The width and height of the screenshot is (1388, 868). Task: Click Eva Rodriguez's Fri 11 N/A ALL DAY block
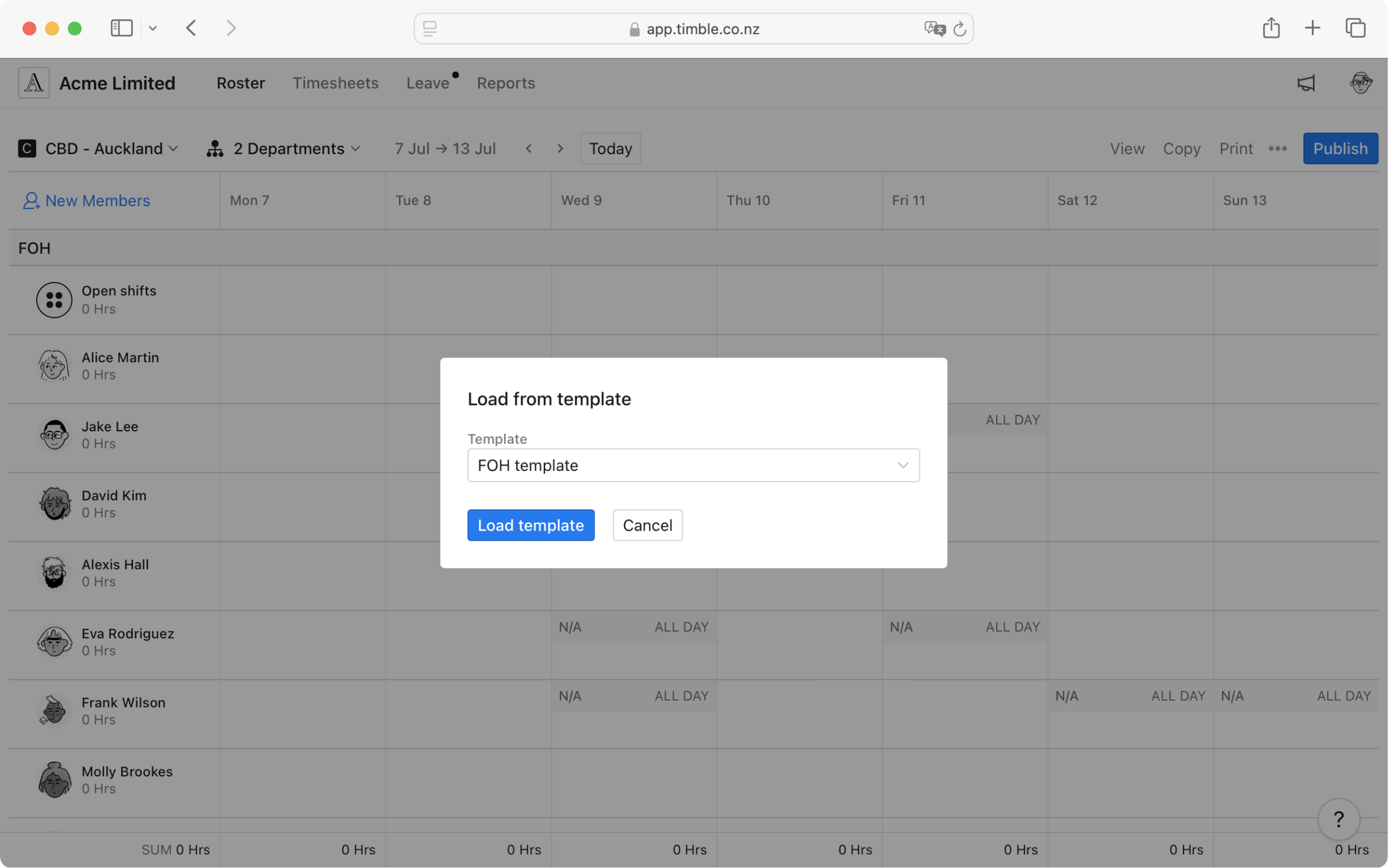[x=964, y=627]
